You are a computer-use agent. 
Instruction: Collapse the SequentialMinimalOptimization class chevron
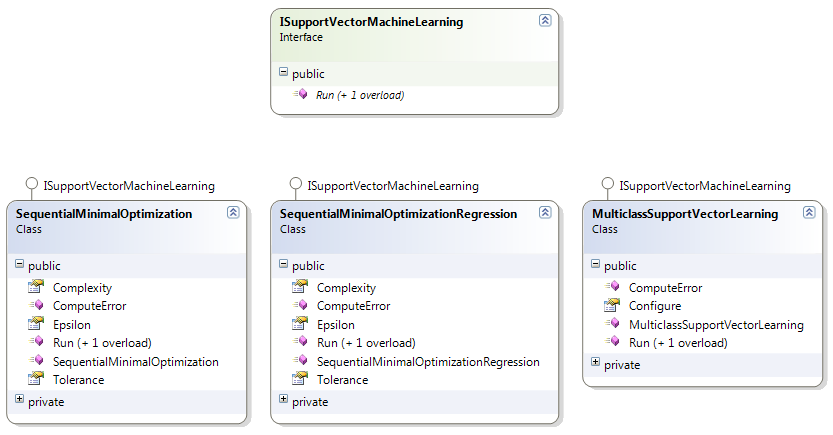233,212
